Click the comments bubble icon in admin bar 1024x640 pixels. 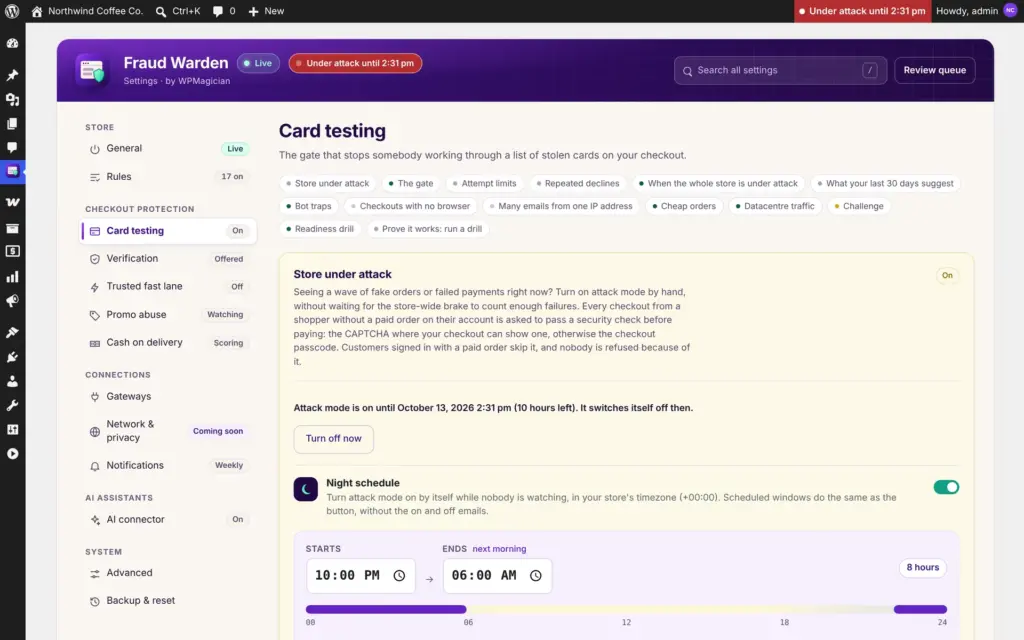point(217,11)
